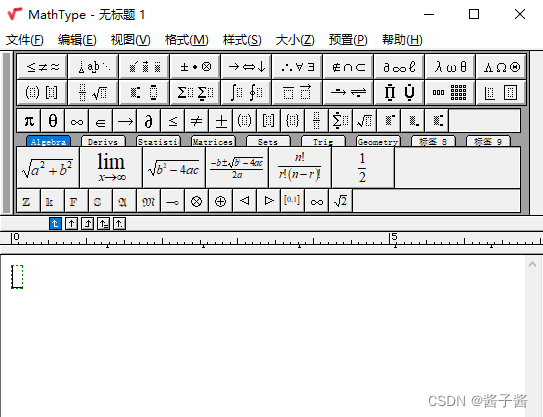Select the Algebra tab
The height and width of the screenshot is (417, 543).
click(x=48, y=141)
